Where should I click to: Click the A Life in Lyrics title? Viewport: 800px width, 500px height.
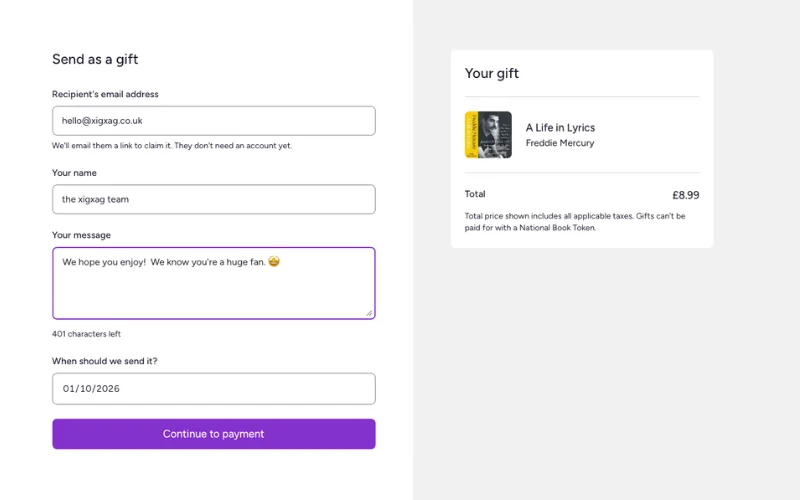point(560,128)
